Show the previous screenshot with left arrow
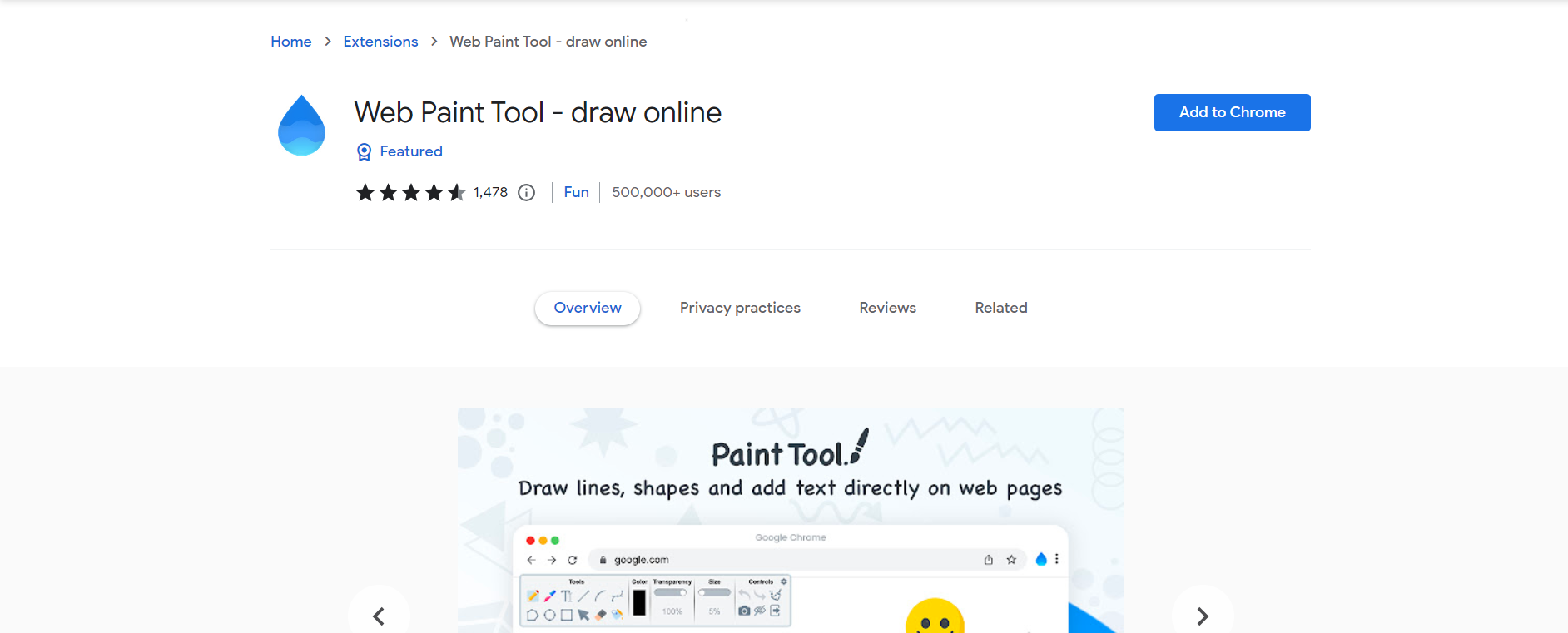This screenshot has width=1568, height=633. point(379,616)
